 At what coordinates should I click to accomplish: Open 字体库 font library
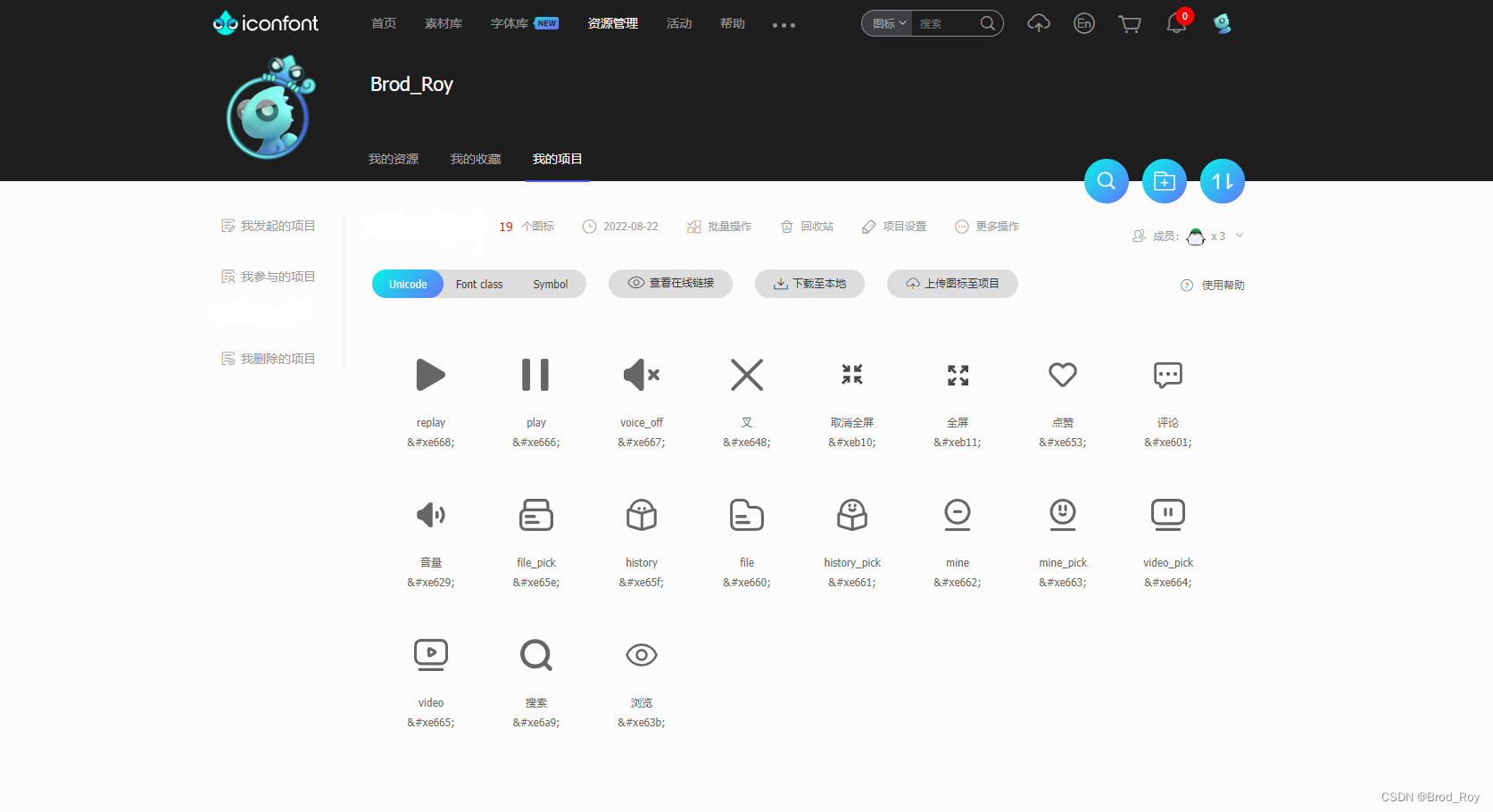click(510, 23)
